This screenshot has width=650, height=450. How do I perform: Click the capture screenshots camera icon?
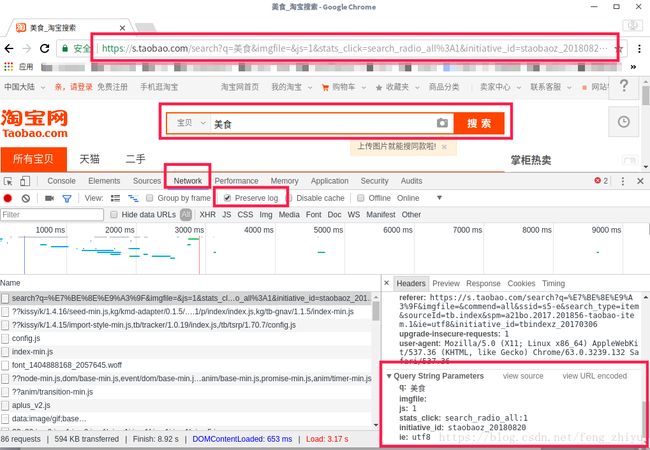pyautogui.click(x=49, y=198)
